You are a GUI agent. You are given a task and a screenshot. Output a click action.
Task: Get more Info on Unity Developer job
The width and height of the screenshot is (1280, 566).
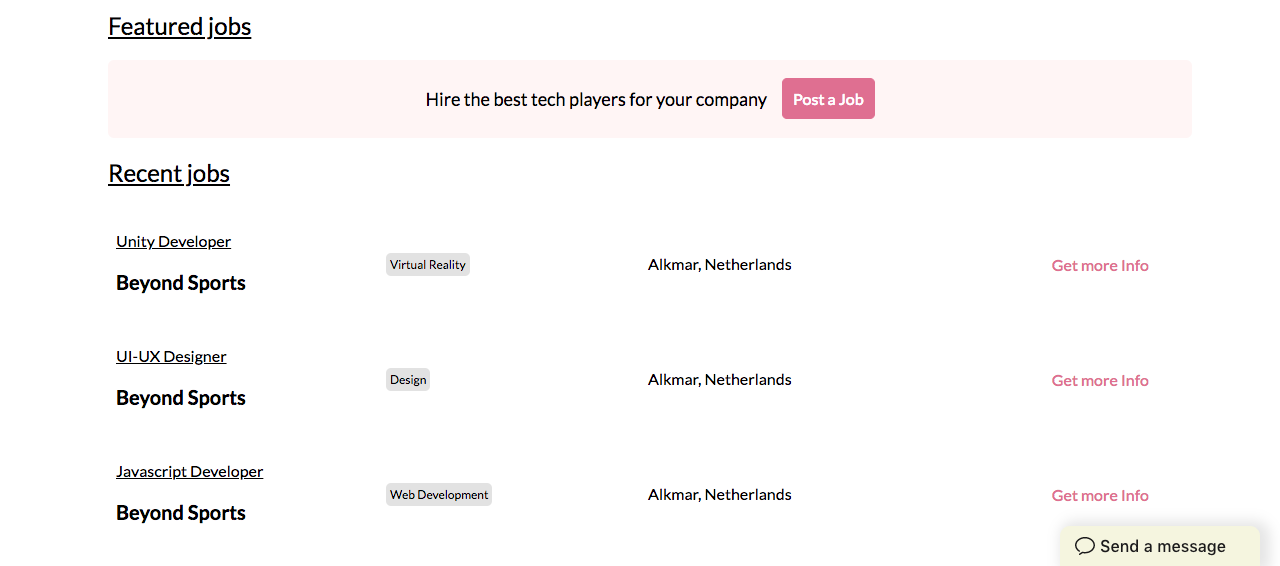1099,266
